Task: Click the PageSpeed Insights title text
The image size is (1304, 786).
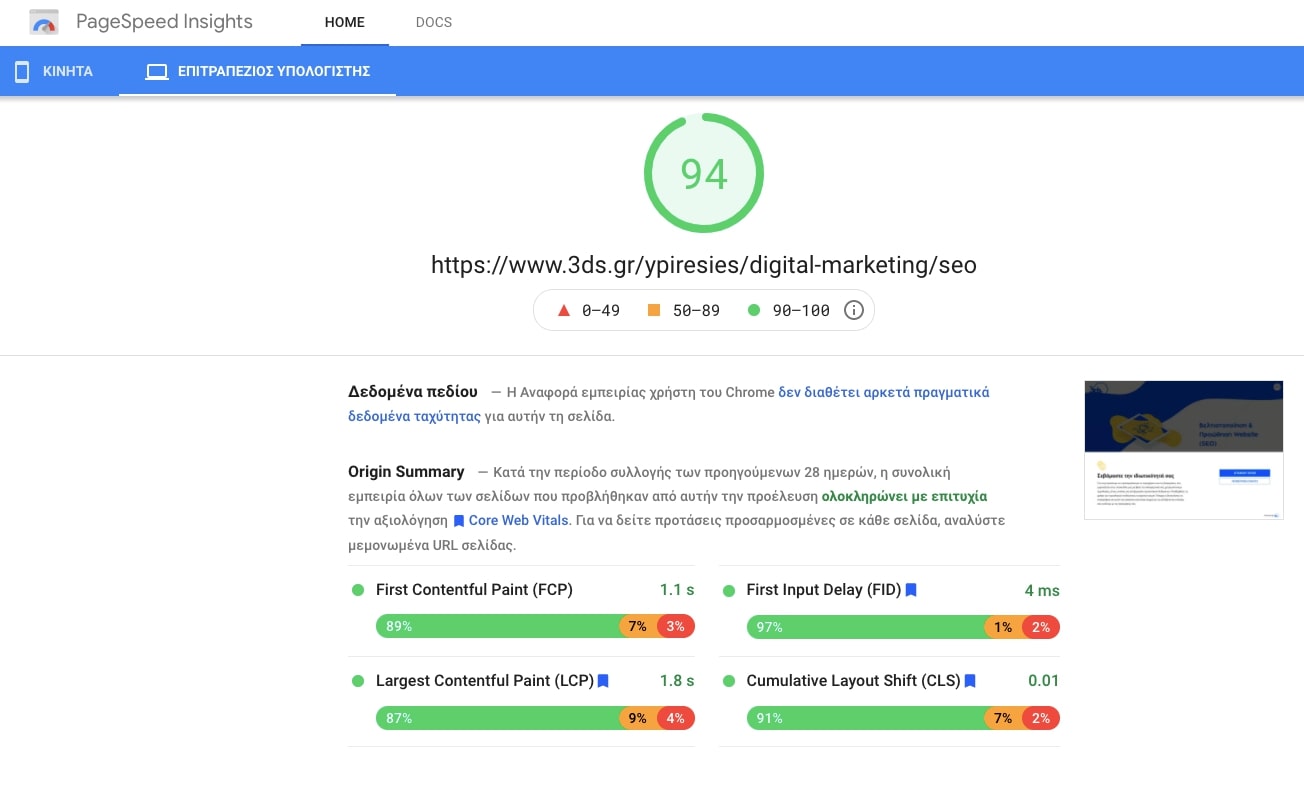Action: click(164, 21)
